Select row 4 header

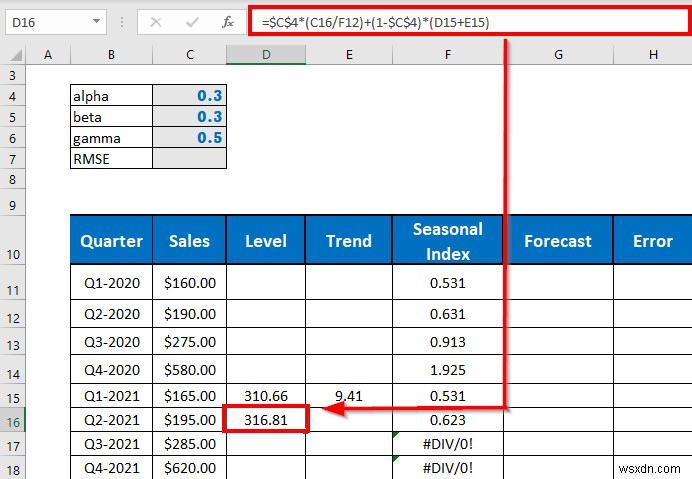pyautogui.click(x=12, y=96)
